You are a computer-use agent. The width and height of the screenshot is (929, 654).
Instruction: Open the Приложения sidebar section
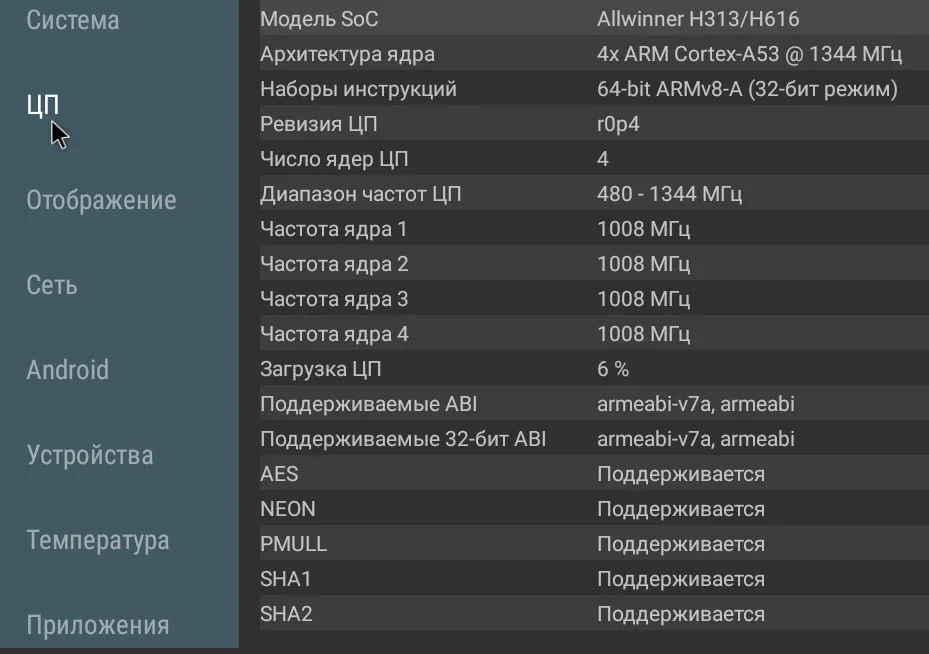97,626
